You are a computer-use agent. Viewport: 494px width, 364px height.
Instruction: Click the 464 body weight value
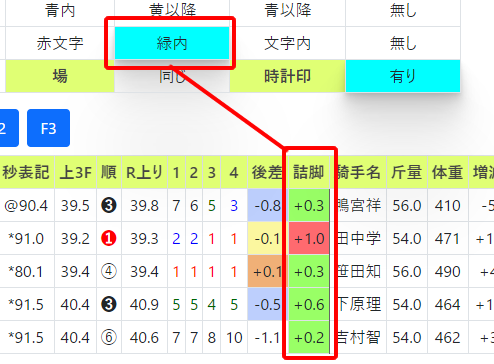[448, 305]
